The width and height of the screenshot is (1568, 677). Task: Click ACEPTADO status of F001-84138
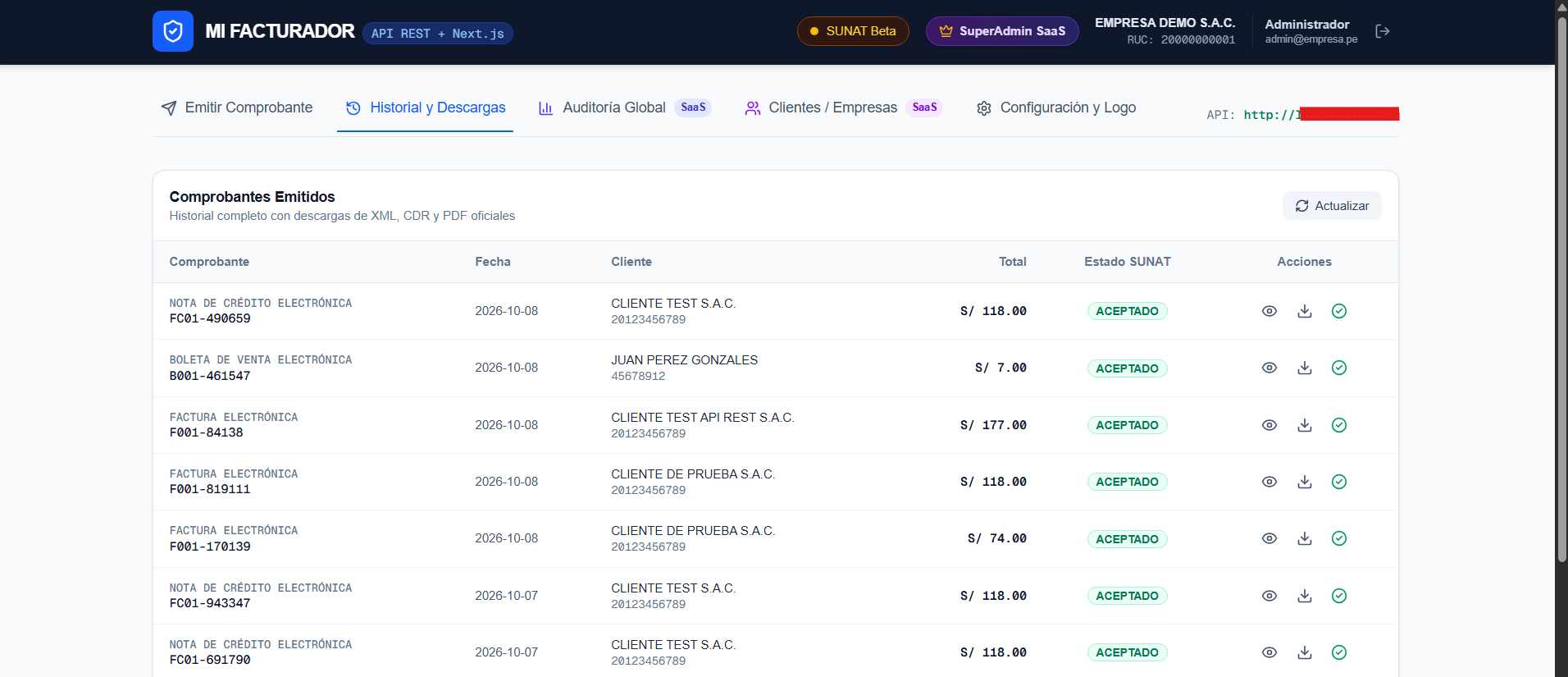1128,425
